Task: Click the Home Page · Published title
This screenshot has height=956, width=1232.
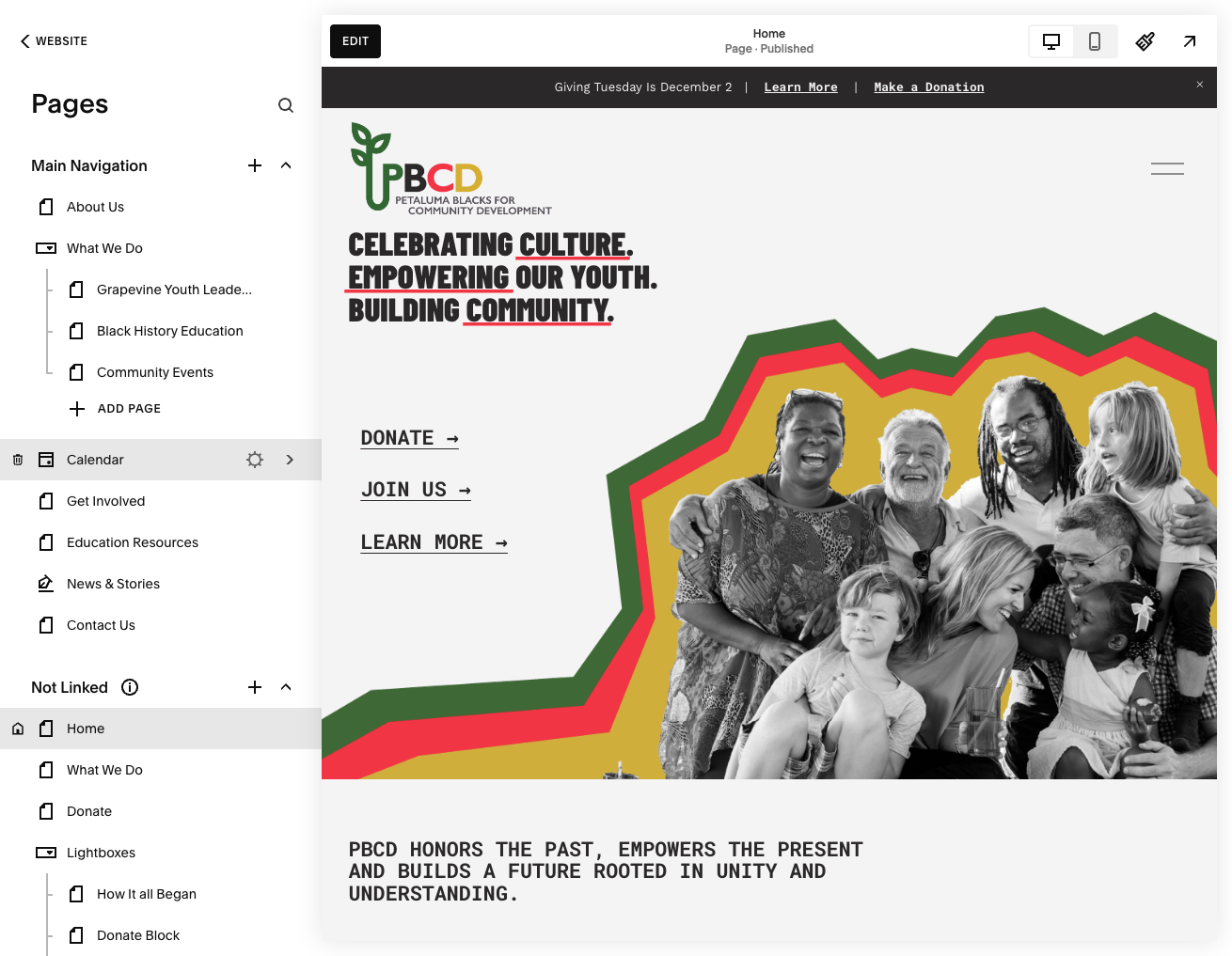Action: click(x=769, y=41)
